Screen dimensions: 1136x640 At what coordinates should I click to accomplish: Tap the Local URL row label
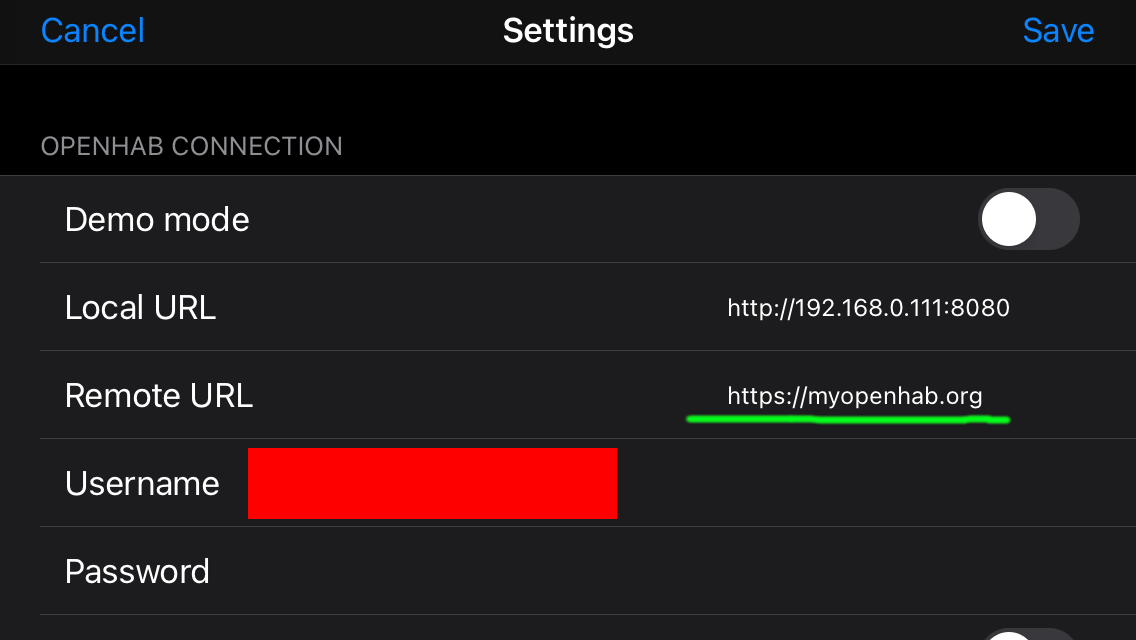[x=141, y=307]
